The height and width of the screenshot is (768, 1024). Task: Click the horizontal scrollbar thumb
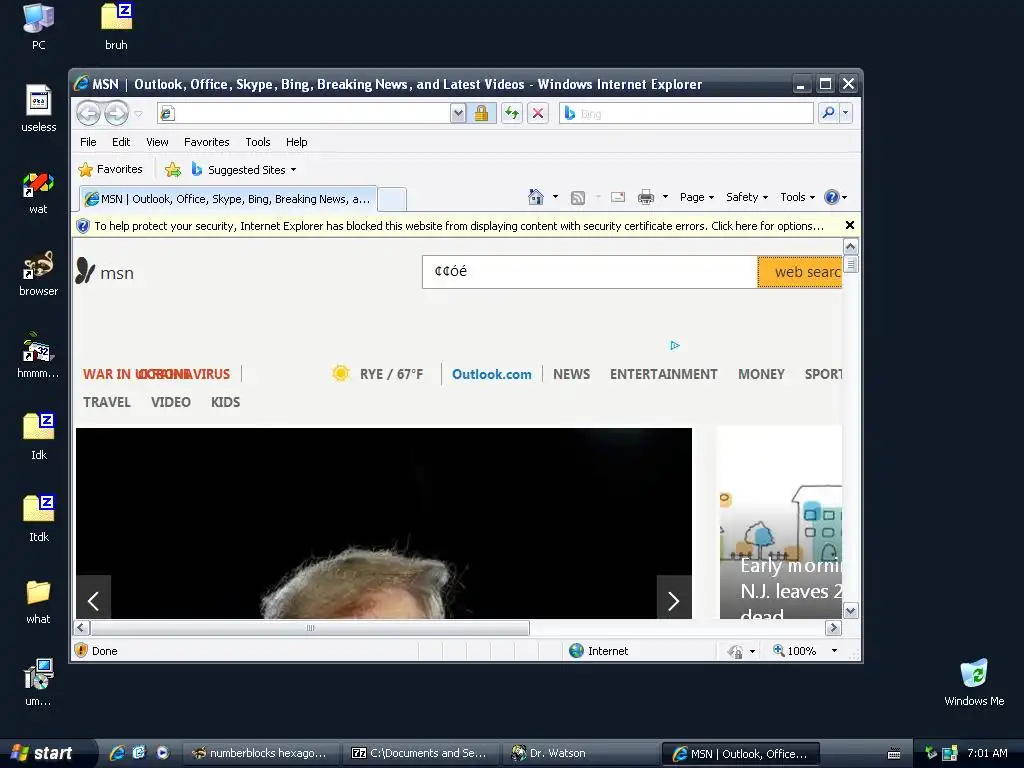[x=310, y=628]
